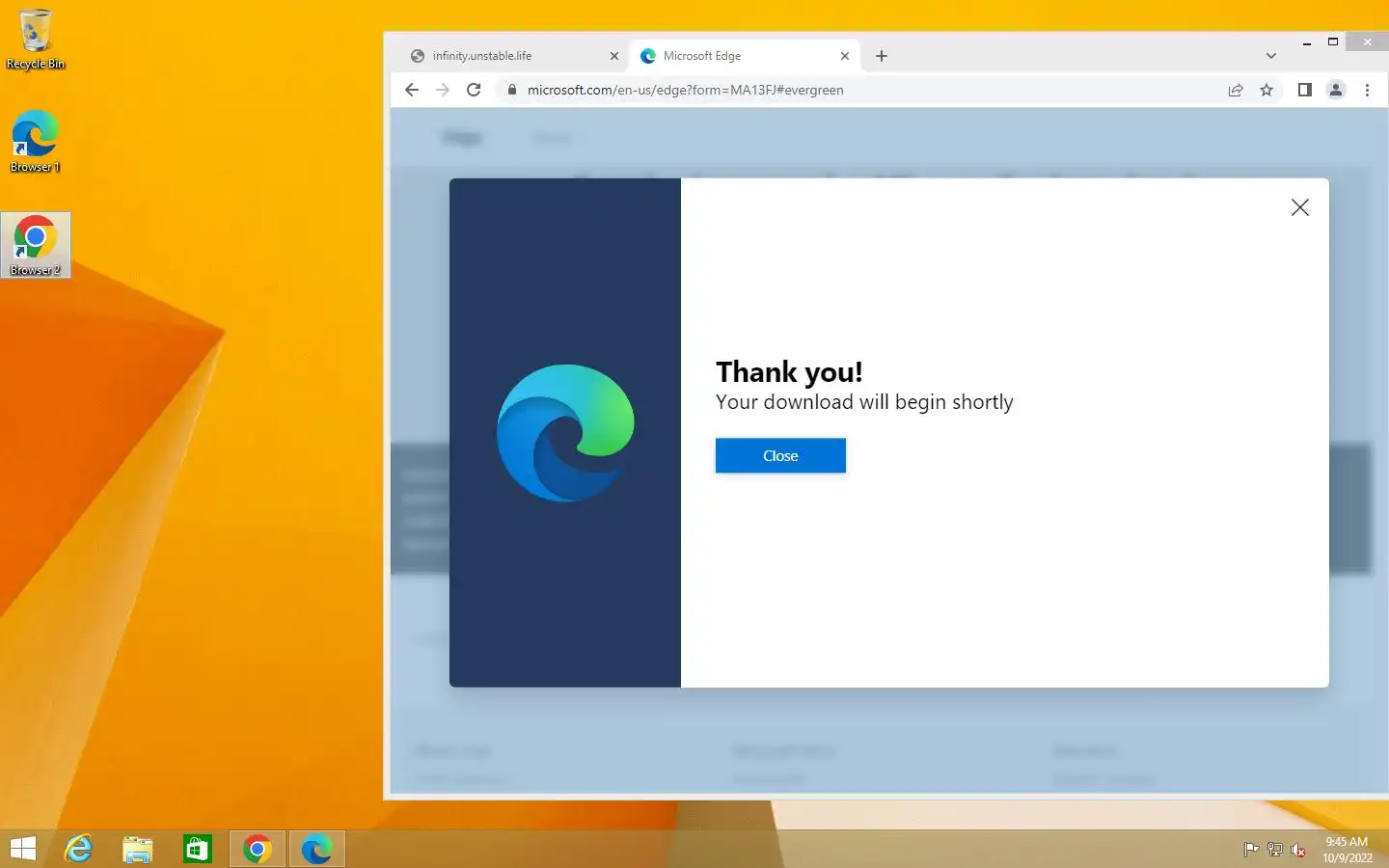Open the Windows Start button
The height and width of the screenshot is (868, 1389).
[x=22, y=849]
